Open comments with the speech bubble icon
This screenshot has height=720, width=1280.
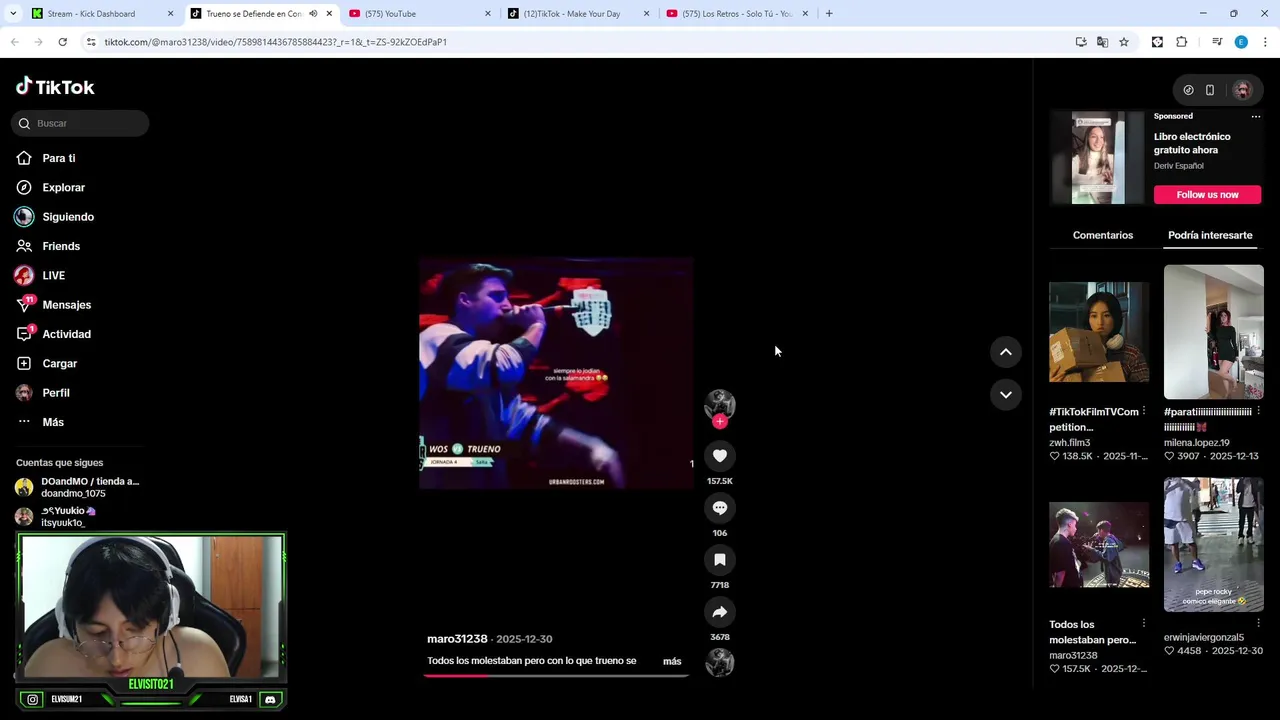[x=719, y=508]
